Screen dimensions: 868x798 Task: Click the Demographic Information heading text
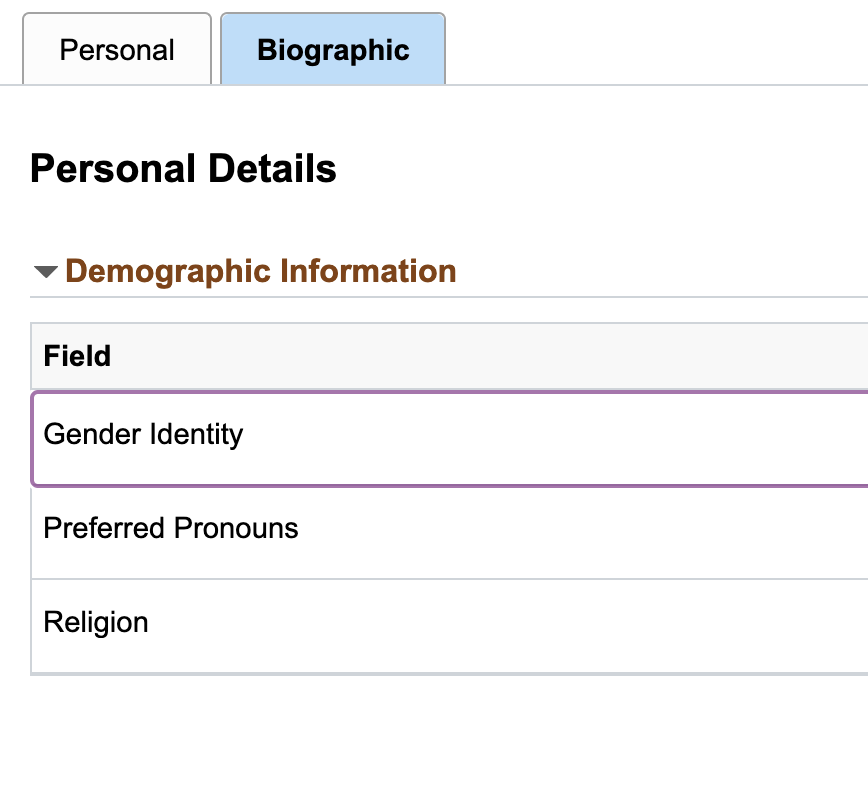[259, 271]
